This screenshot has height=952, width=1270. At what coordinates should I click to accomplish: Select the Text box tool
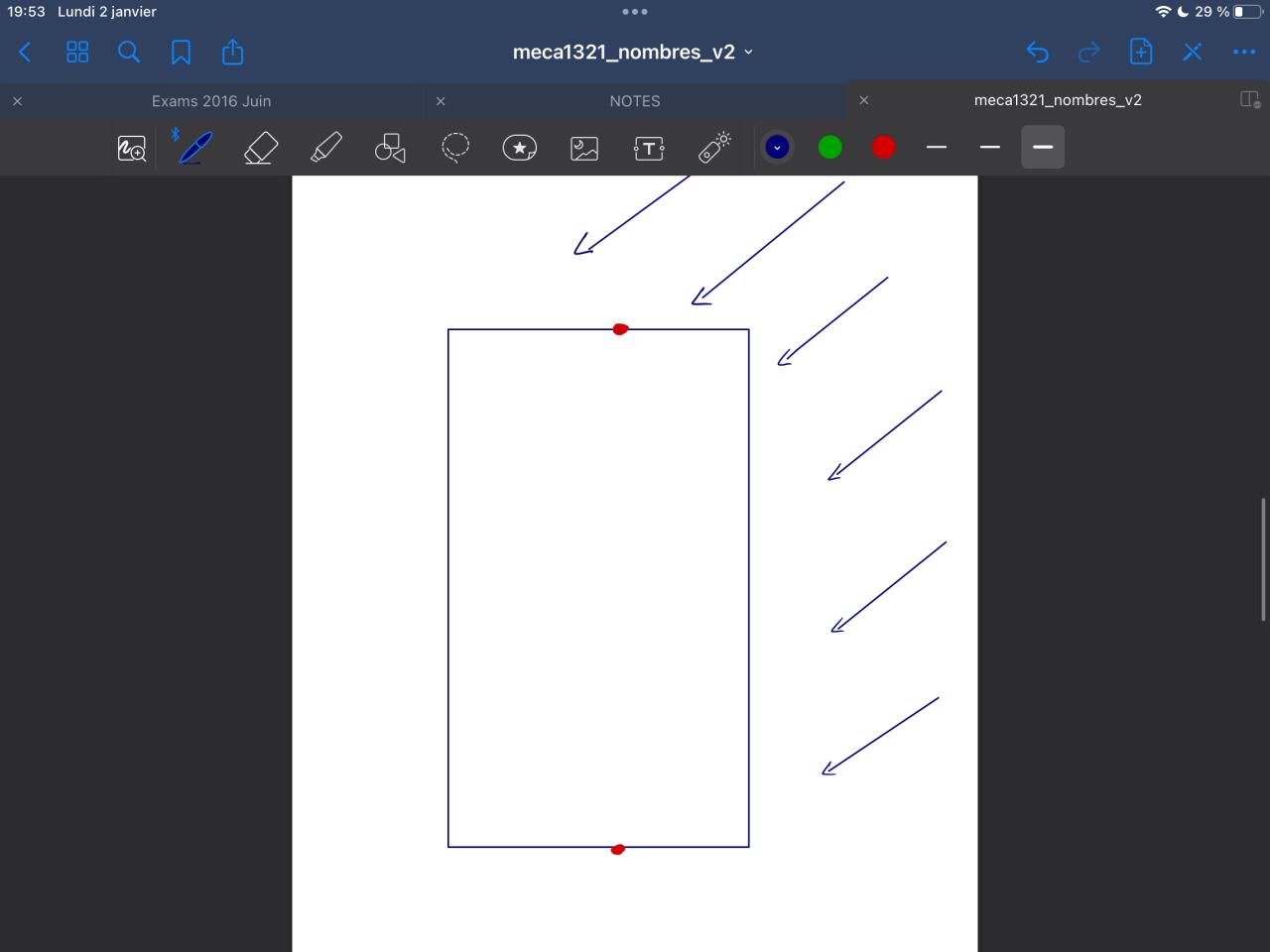click(x=649, y=149)
